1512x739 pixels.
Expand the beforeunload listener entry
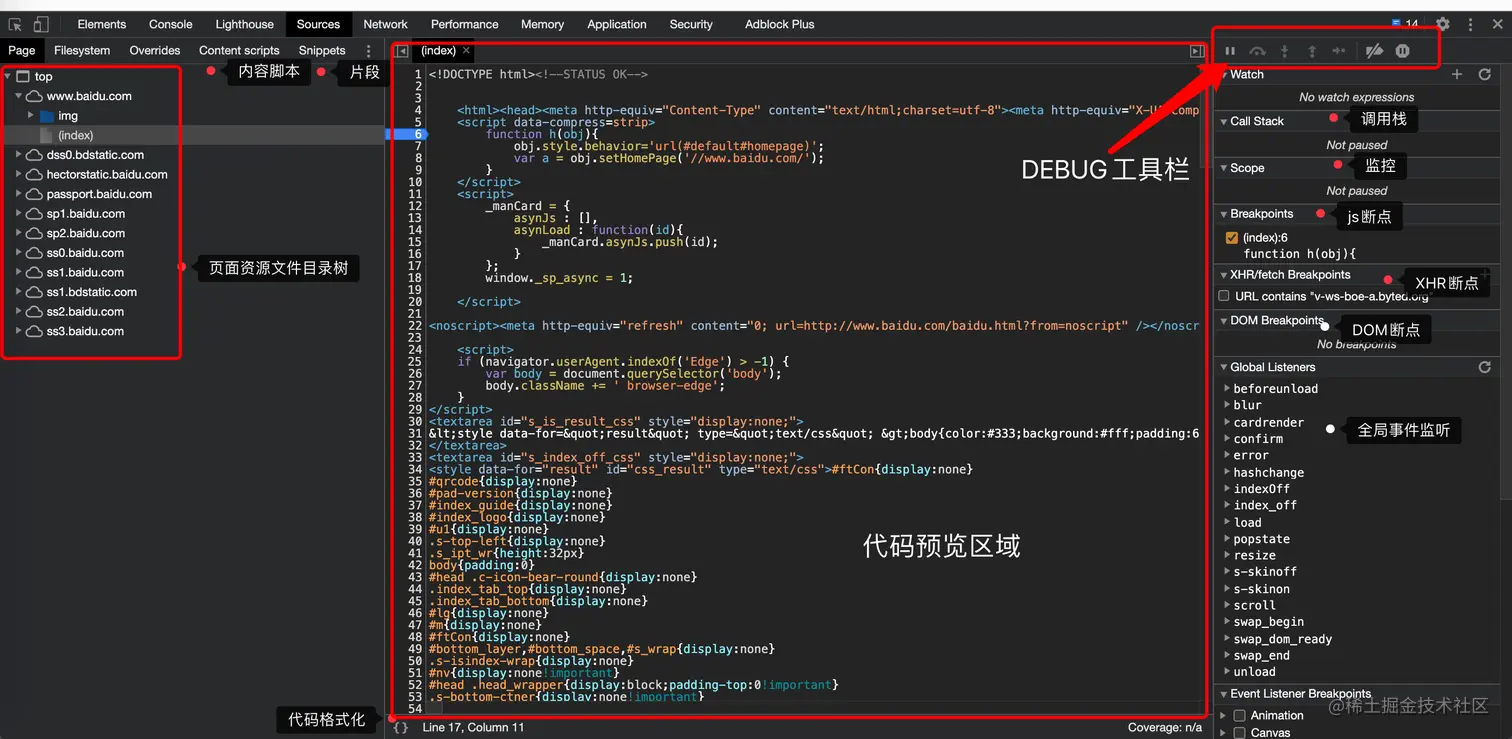point(1227,388)
